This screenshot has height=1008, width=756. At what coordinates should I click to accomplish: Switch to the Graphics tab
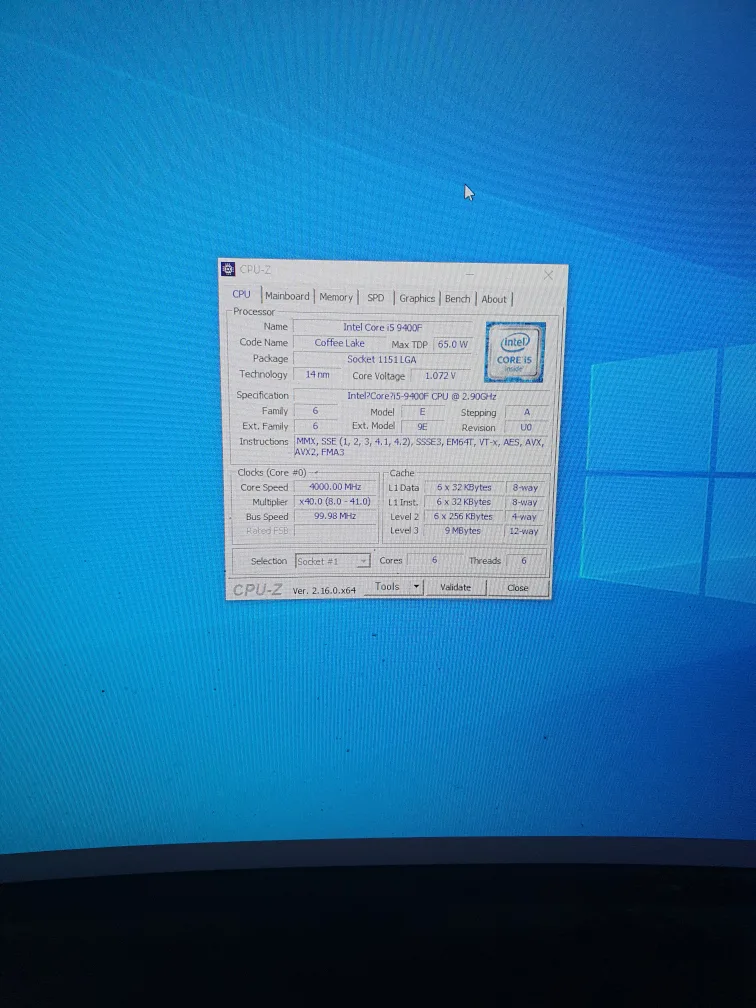(417, 298)
